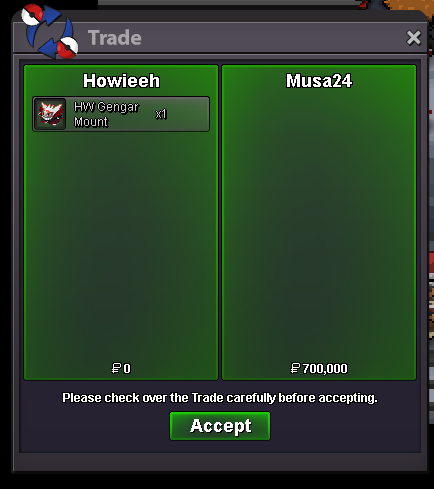This screenshot has width=434, height=489.
Task: Click Howieeh's 0 money offer
Action: point(121,368)
